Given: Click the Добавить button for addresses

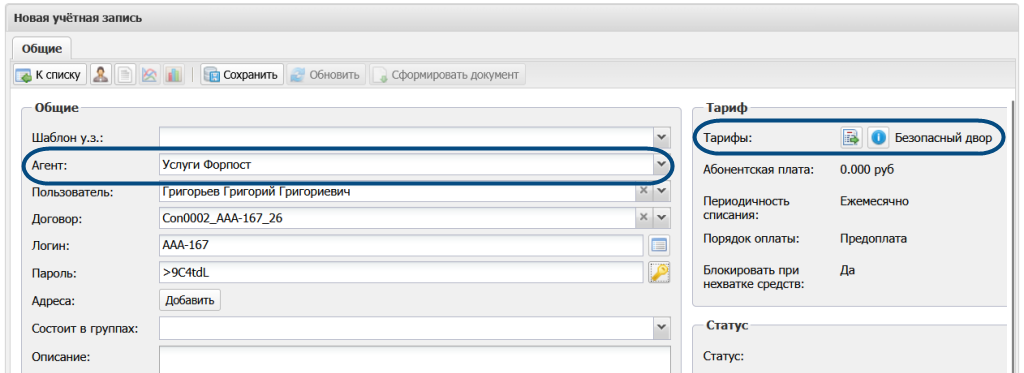Looking at the screenshot, I should tap(190, 300).
